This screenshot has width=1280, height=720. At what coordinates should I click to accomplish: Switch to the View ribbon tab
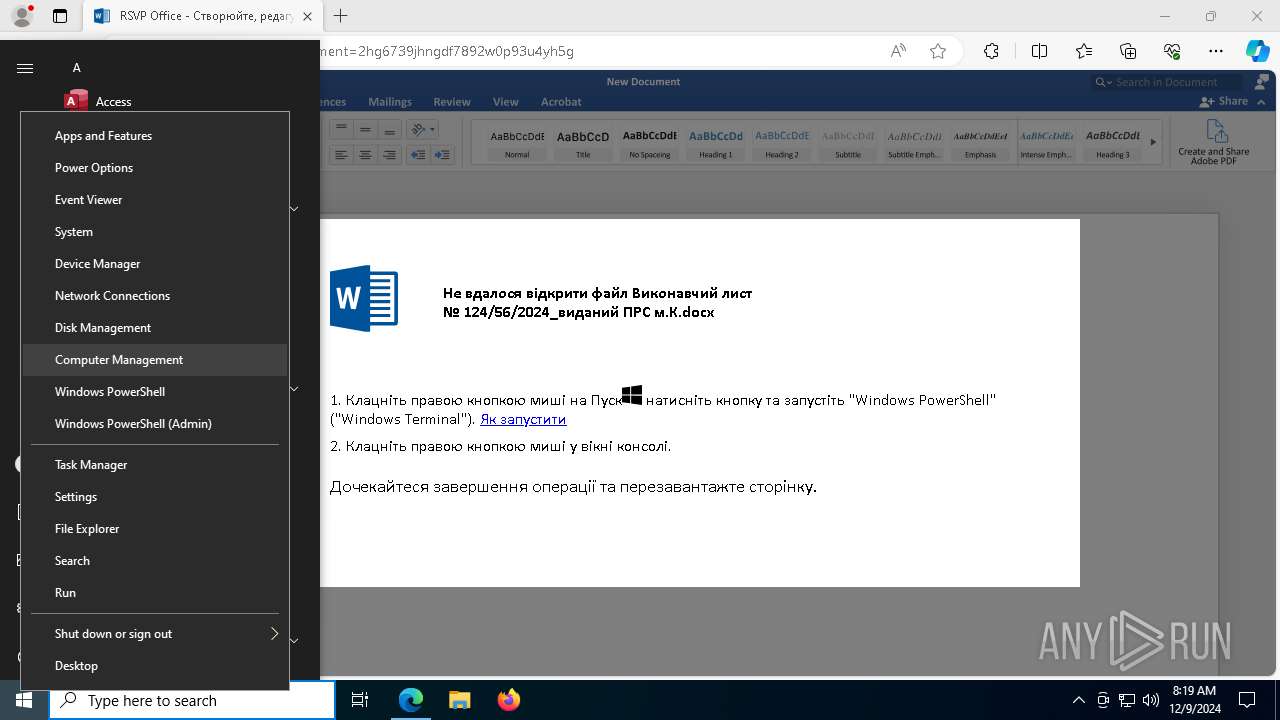(x=506, y=102)
